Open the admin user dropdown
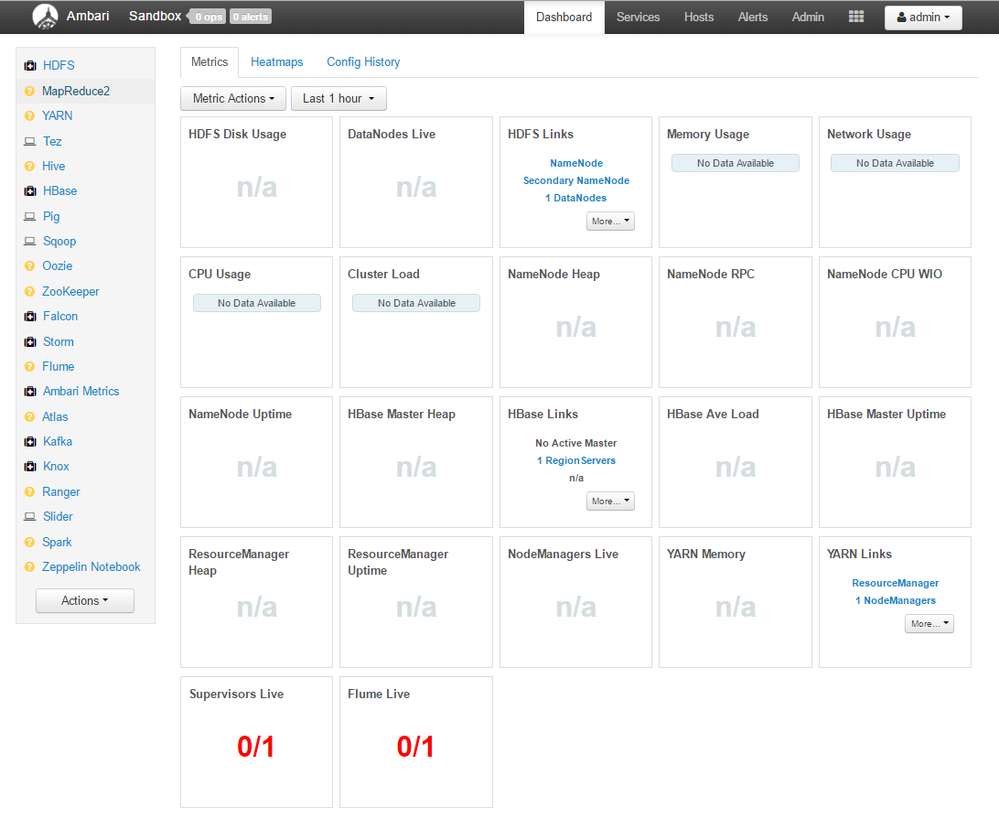999x820 pixels. click(x=923, y=17)
